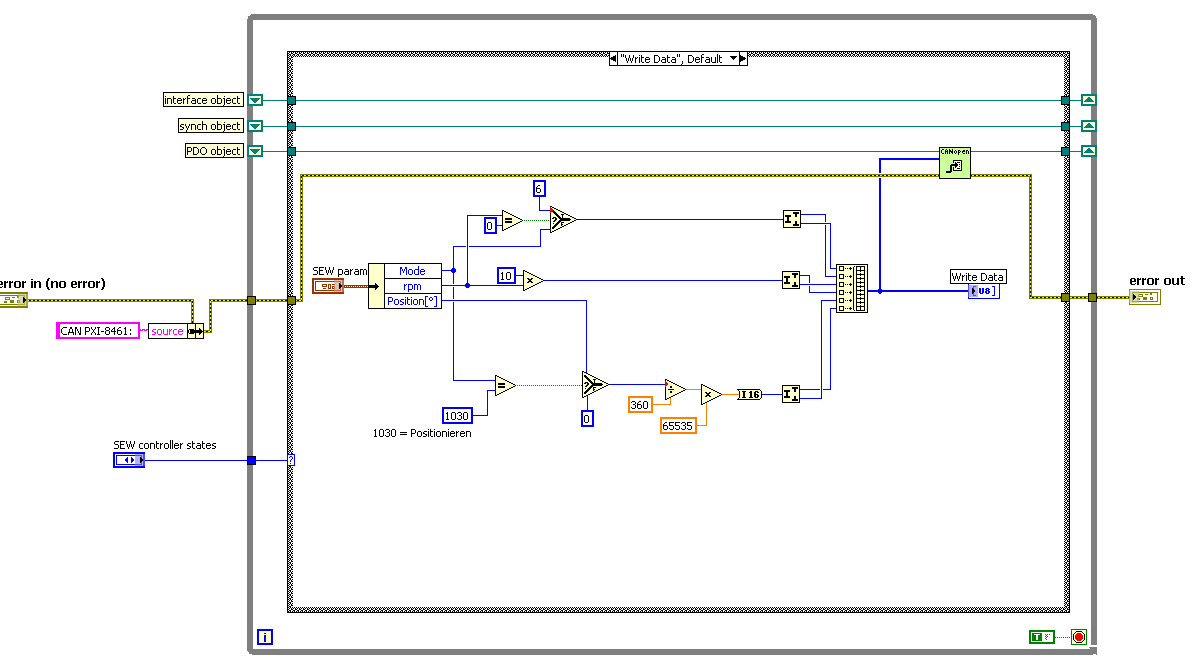Click the error out label
1196x659 pixels.
tap(1157, 281)
